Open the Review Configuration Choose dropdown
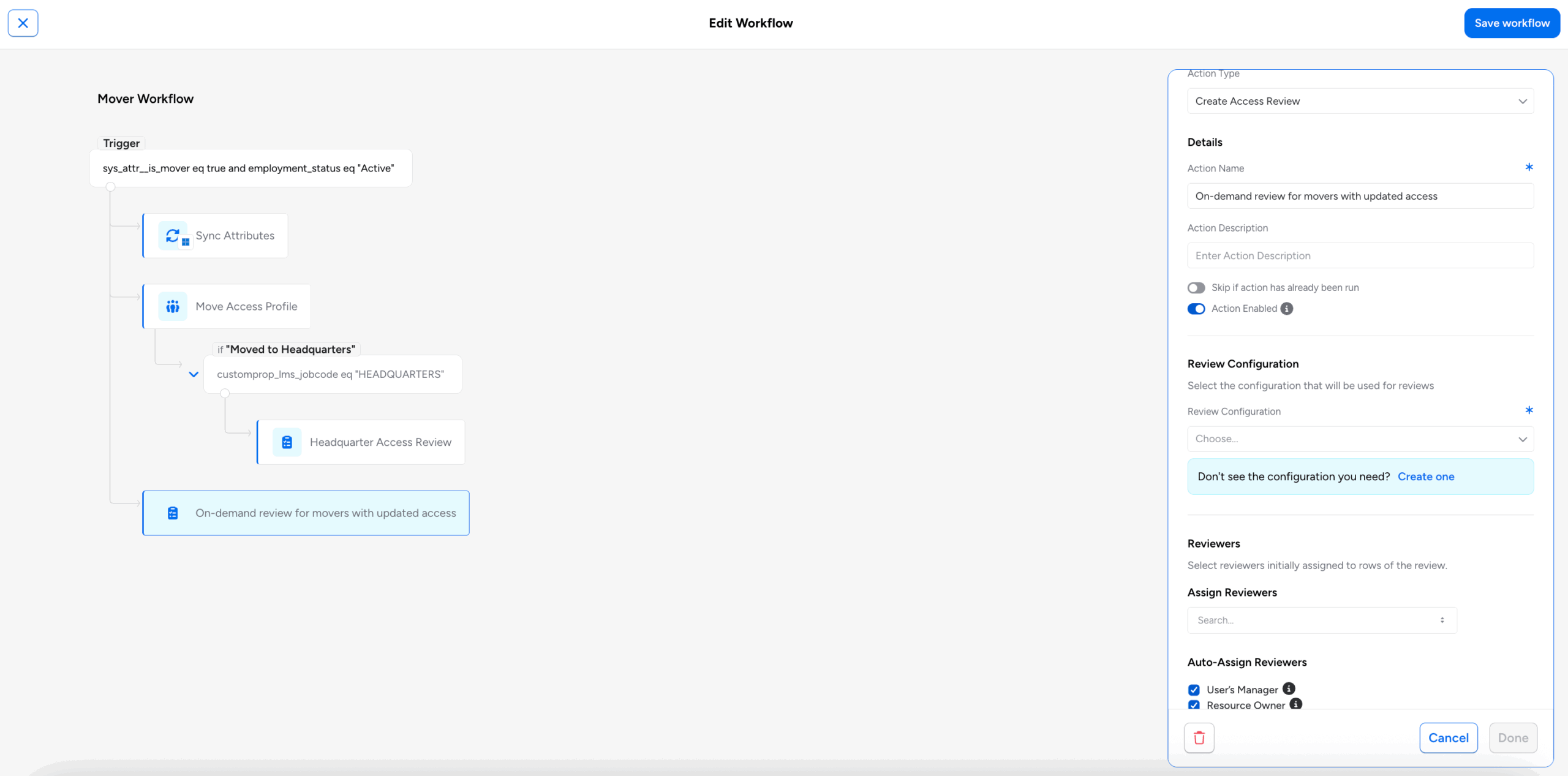The width and height of the screenshot is (1568, 776). click(x=1360, y=439)
